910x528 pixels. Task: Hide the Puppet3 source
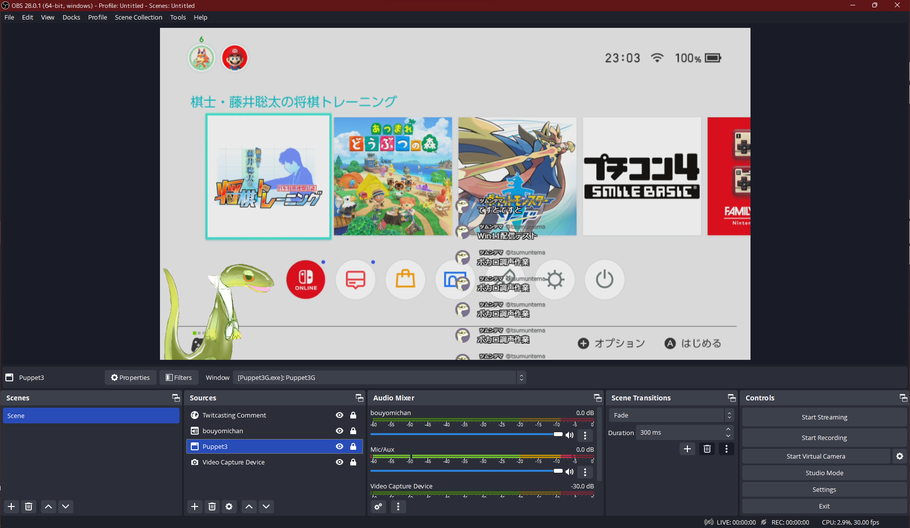point(340,447)
